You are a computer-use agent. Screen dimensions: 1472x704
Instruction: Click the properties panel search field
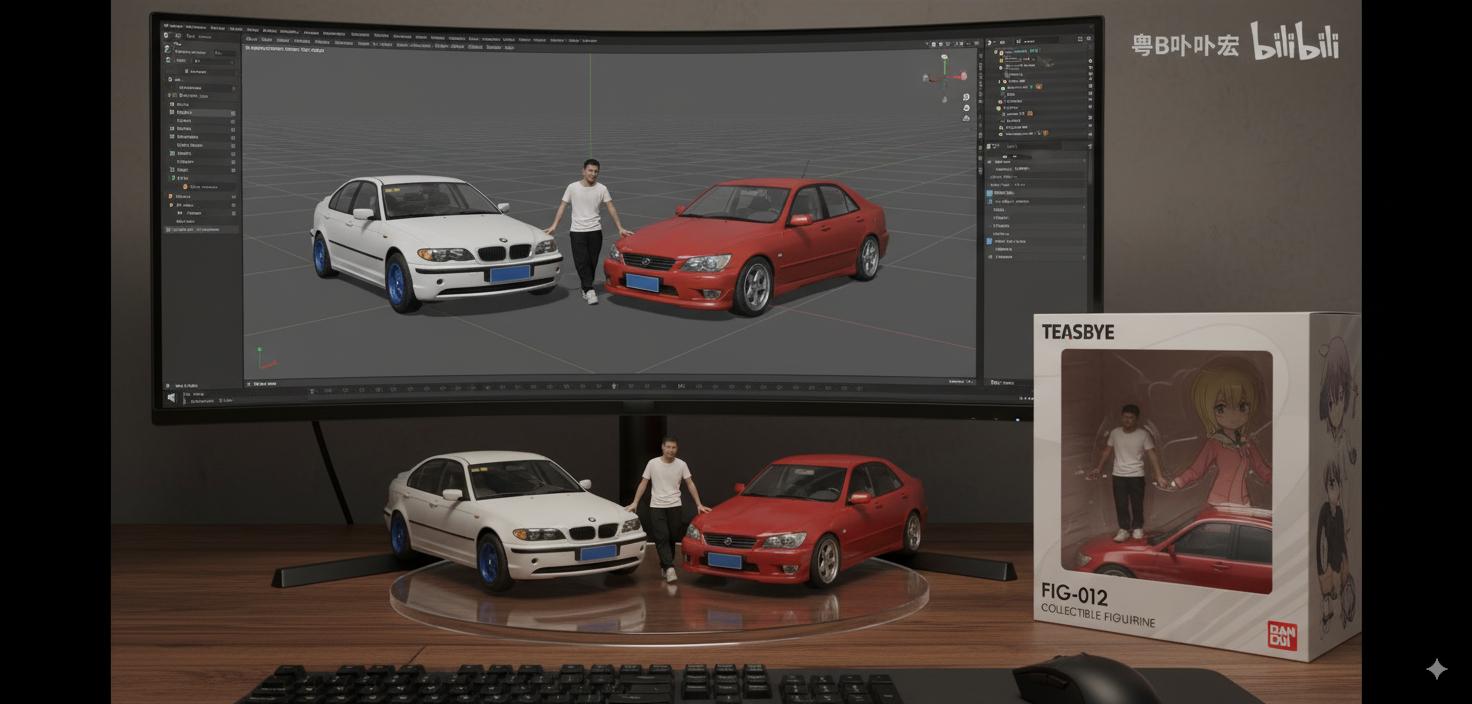(x=1032, y=146)
